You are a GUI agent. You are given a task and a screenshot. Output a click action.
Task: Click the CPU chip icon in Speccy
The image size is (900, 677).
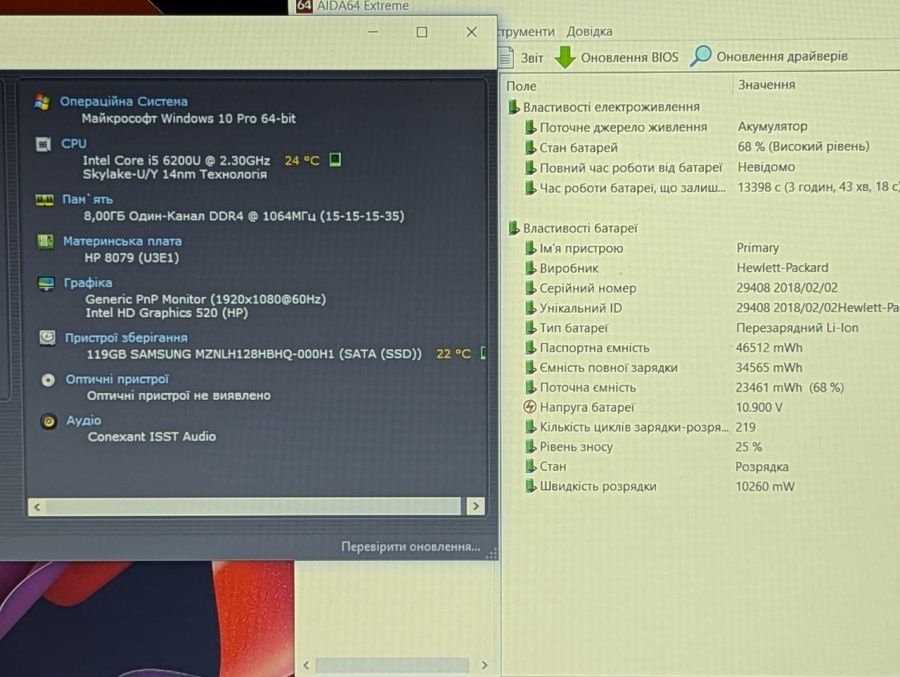pyautogui.click(x=44, y=144)
